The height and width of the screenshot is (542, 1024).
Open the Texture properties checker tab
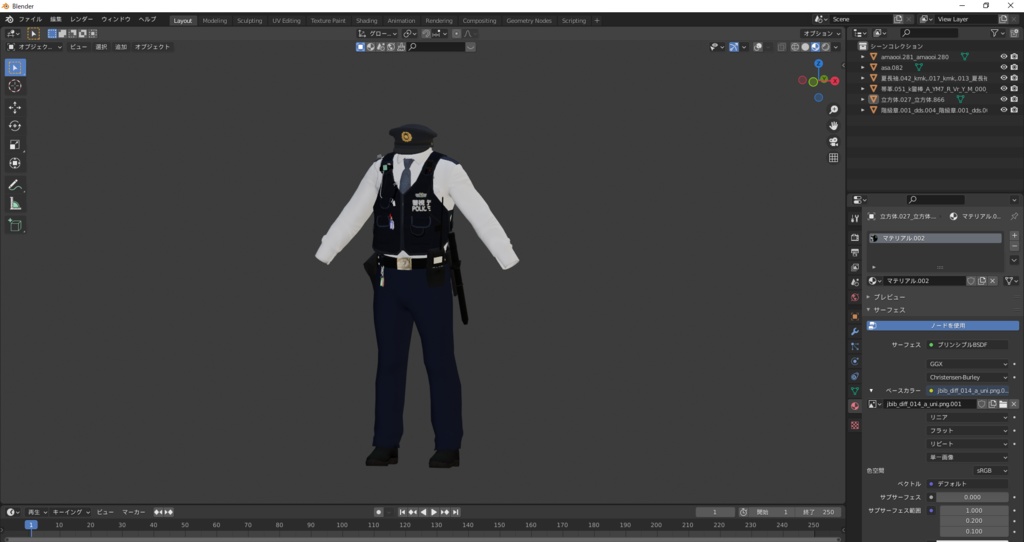[855, 425]
